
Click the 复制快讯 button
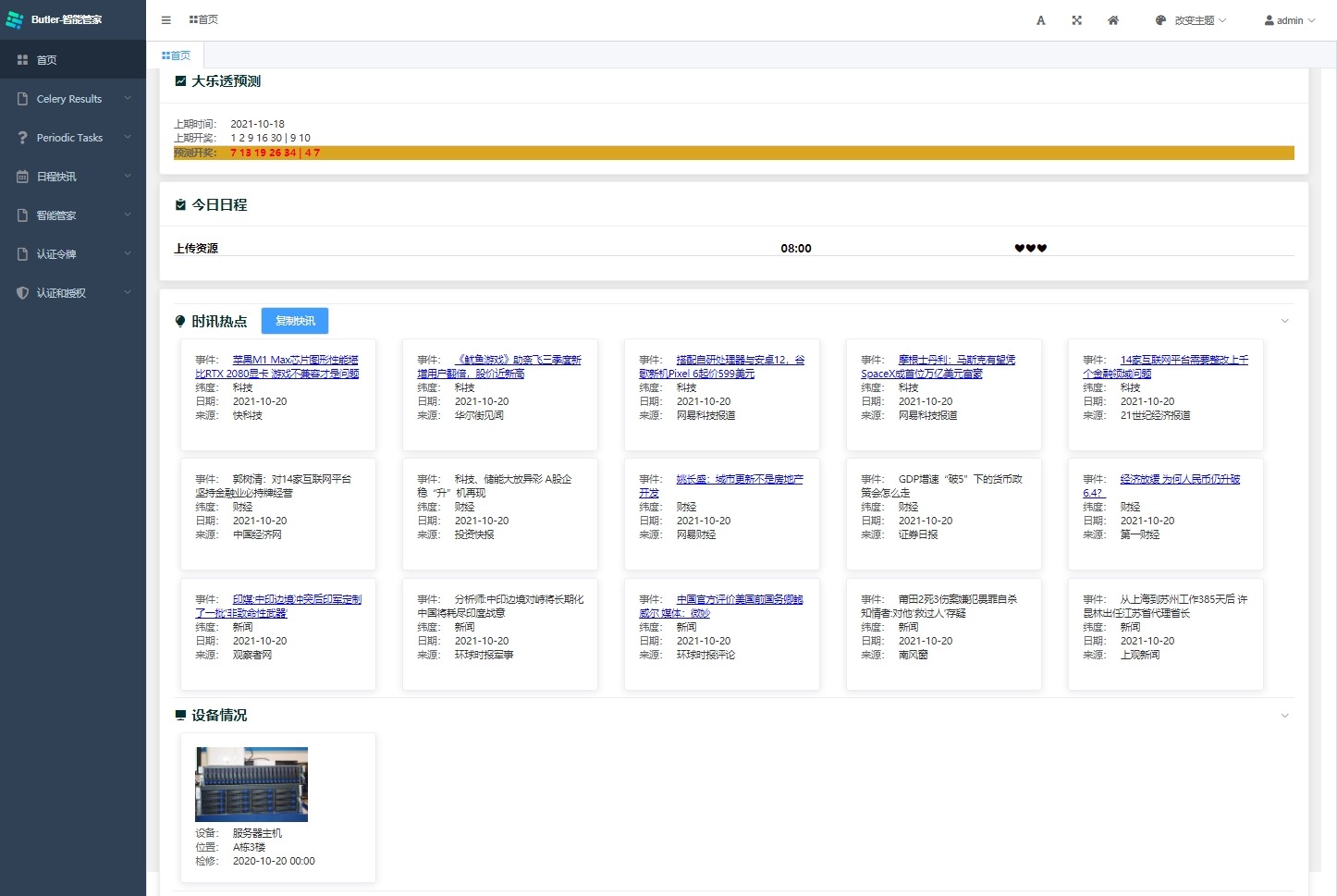click(x=295, y=321)
